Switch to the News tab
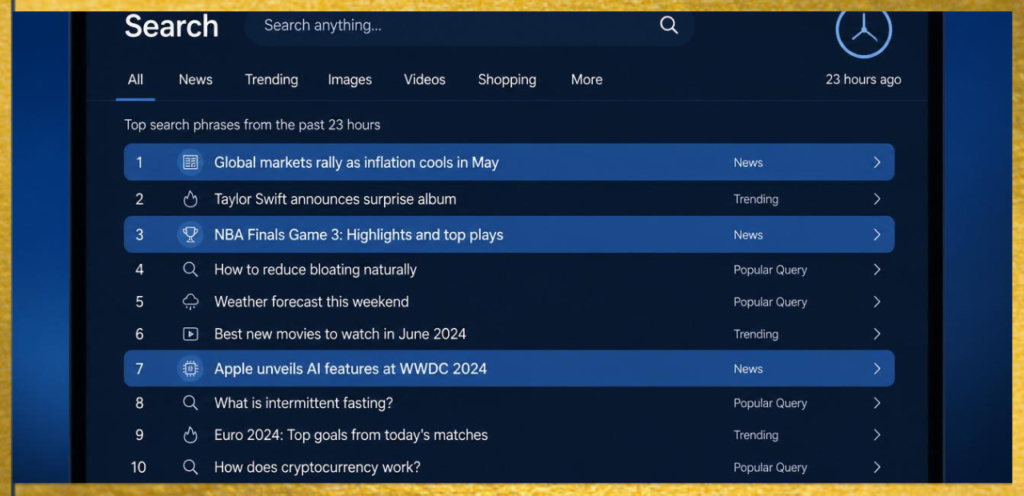1024x496 pixels. (x=195, y=80)
